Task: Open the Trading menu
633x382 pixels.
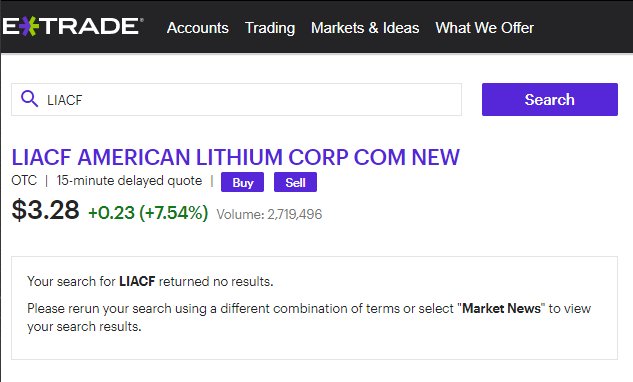Action: tap(270, 28)
